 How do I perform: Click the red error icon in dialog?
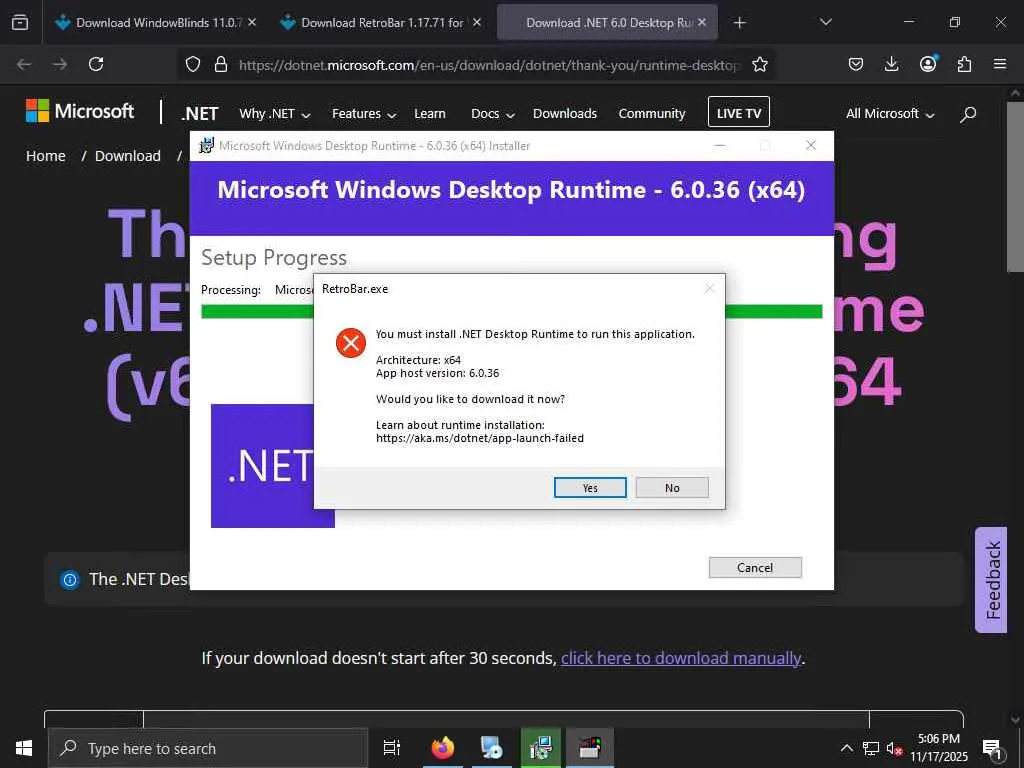(351, 343)
